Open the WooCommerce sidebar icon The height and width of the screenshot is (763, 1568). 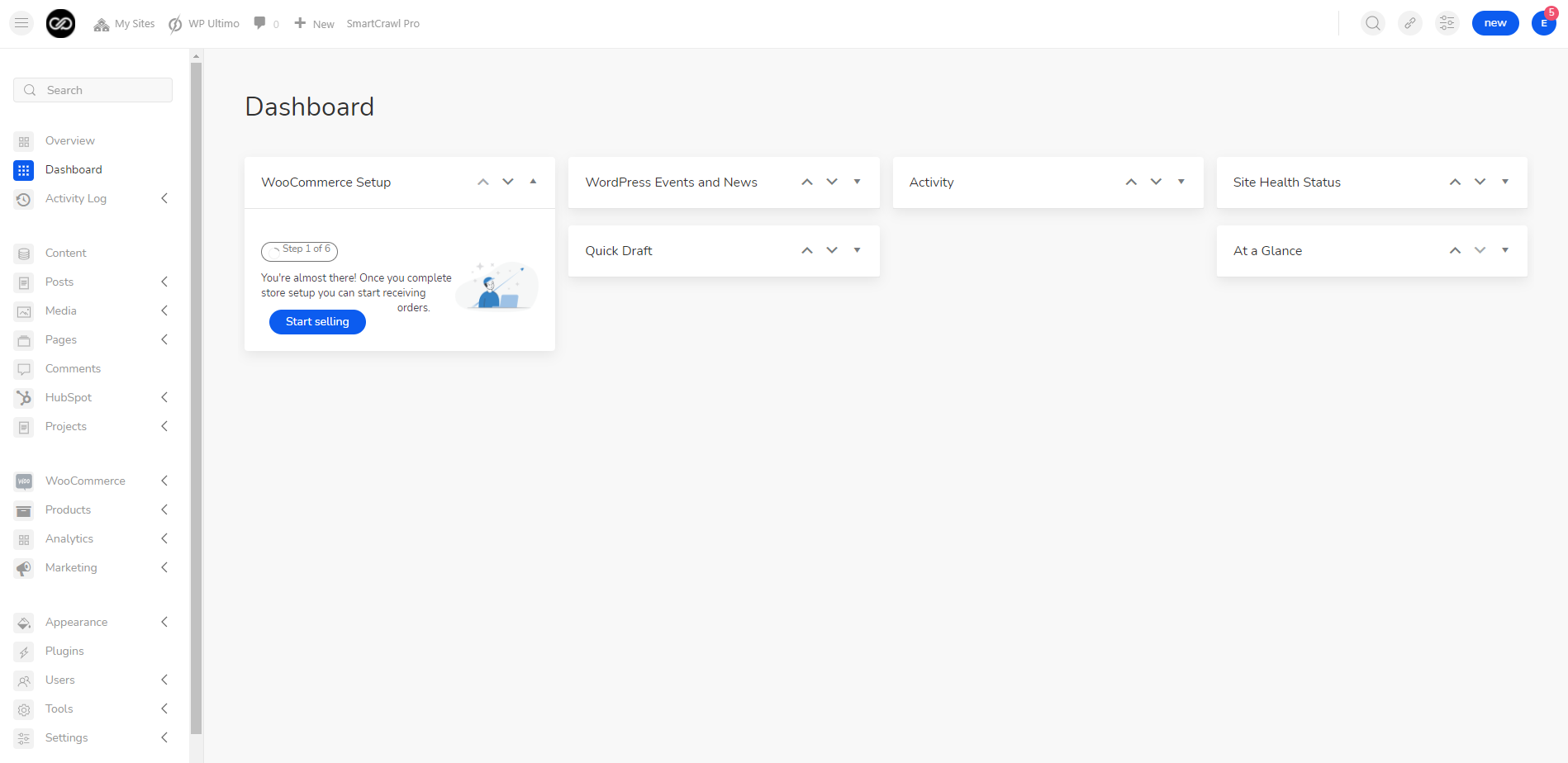[24, 480]
